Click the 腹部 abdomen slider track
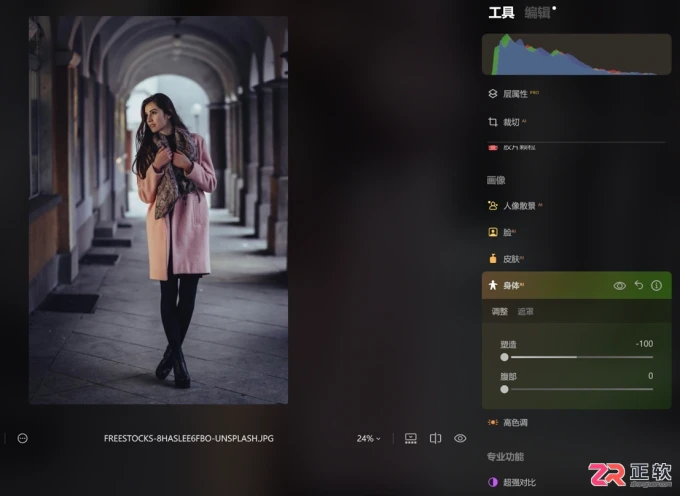 click(578, 389)
